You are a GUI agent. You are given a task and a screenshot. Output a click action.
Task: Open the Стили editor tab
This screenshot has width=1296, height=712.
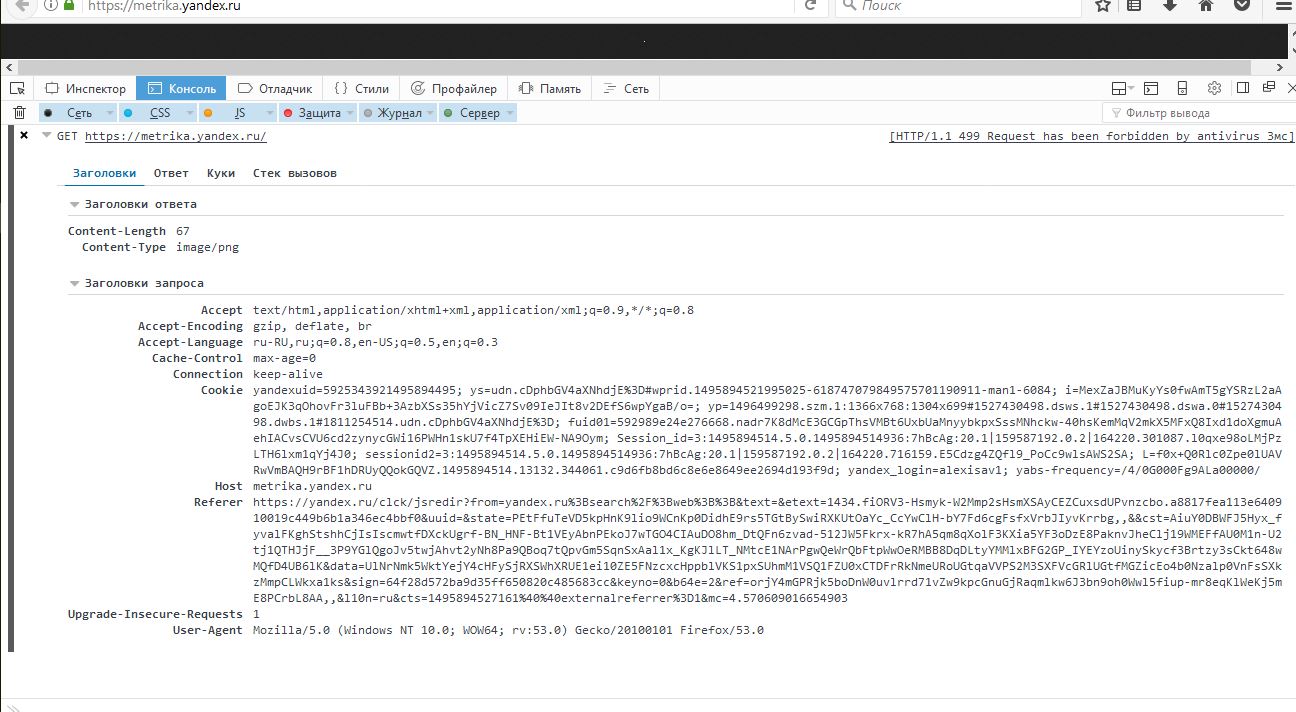pyautogui.click(x=360, y=88)
